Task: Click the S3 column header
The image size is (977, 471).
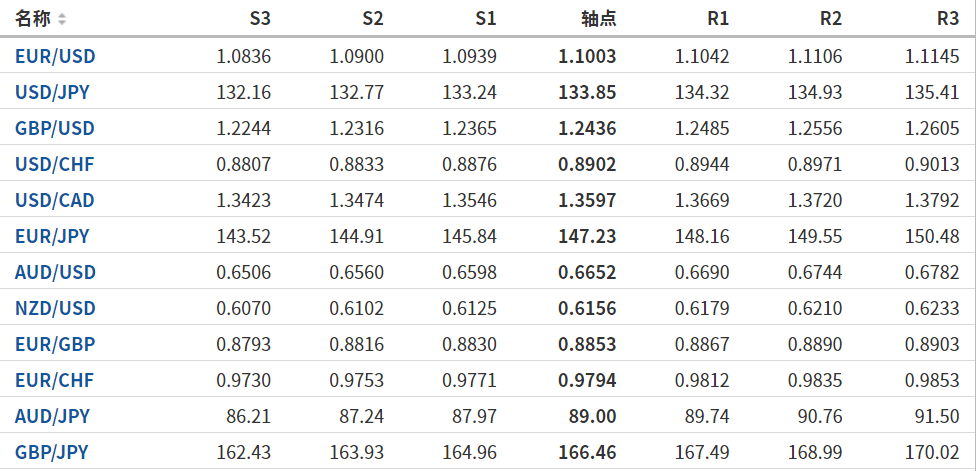Action: (x=259, y=19)
